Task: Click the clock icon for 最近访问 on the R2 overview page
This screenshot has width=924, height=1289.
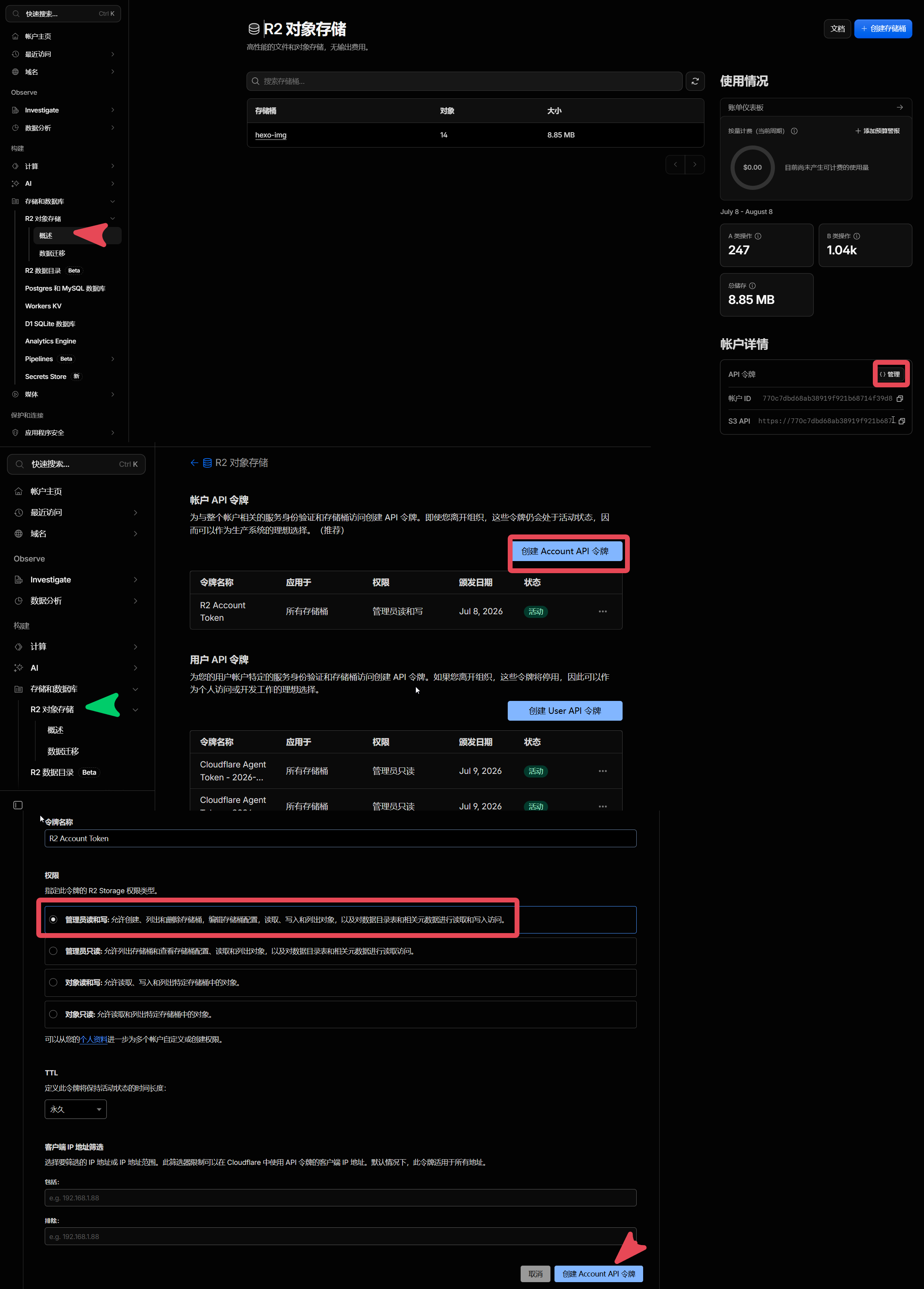Action: [15, 54]
